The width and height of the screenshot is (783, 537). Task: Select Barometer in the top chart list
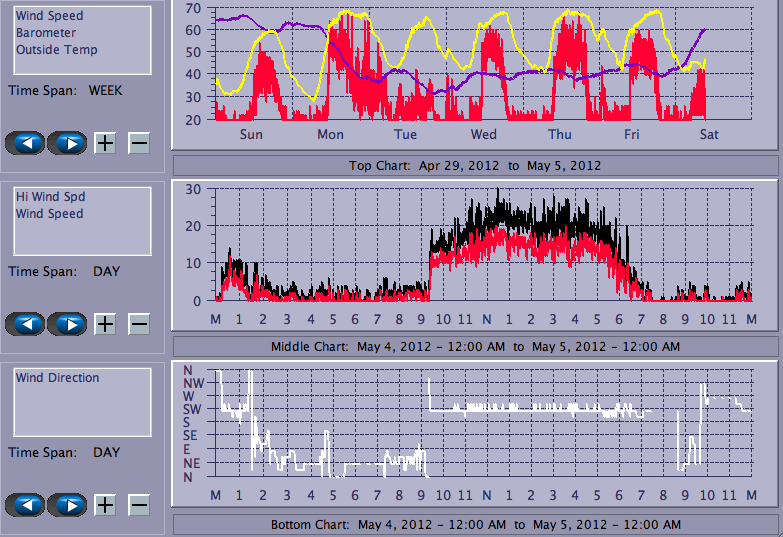pyautogui.click(x=45, y=33)
